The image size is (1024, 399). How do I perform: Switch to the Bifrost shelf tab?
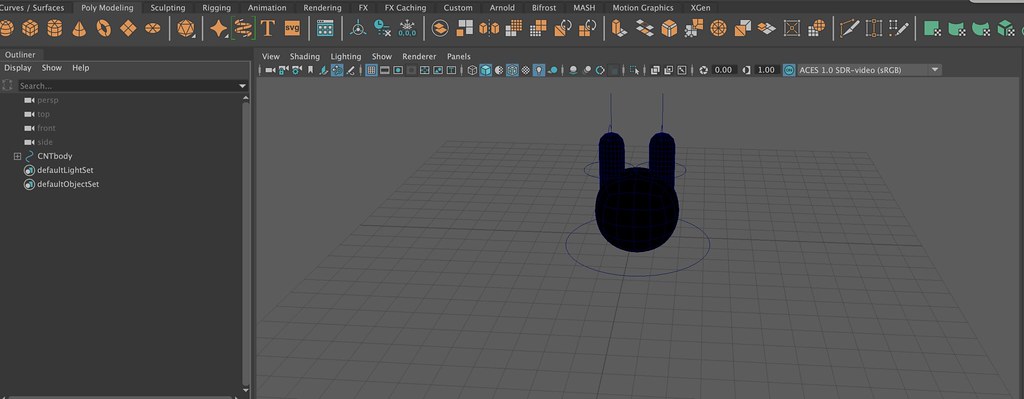click(x=544, y=8)
